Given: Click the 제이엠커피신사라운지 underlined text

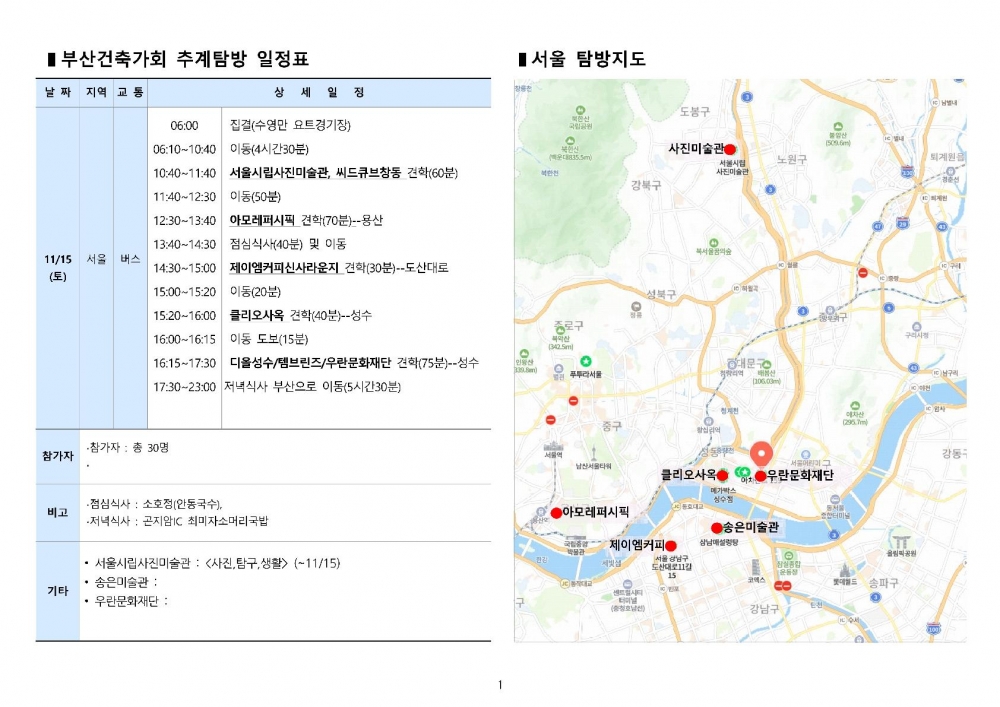Looking at the screenshot, I should (284, 268).
